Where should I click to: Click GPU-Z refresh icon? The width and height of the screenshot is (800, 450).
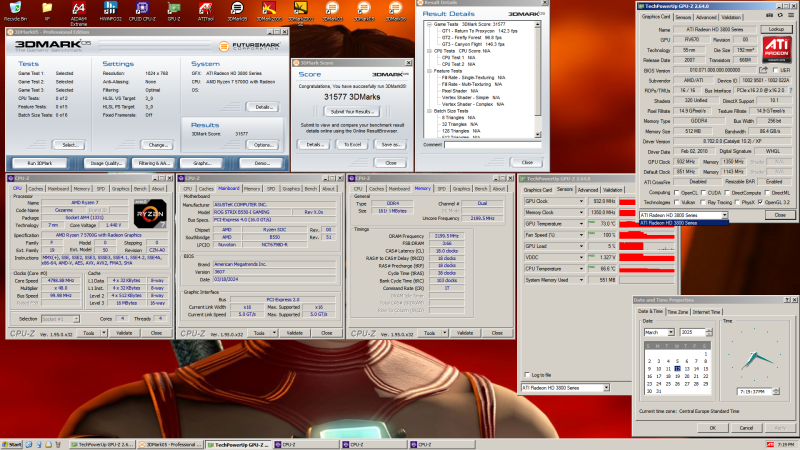780,16
